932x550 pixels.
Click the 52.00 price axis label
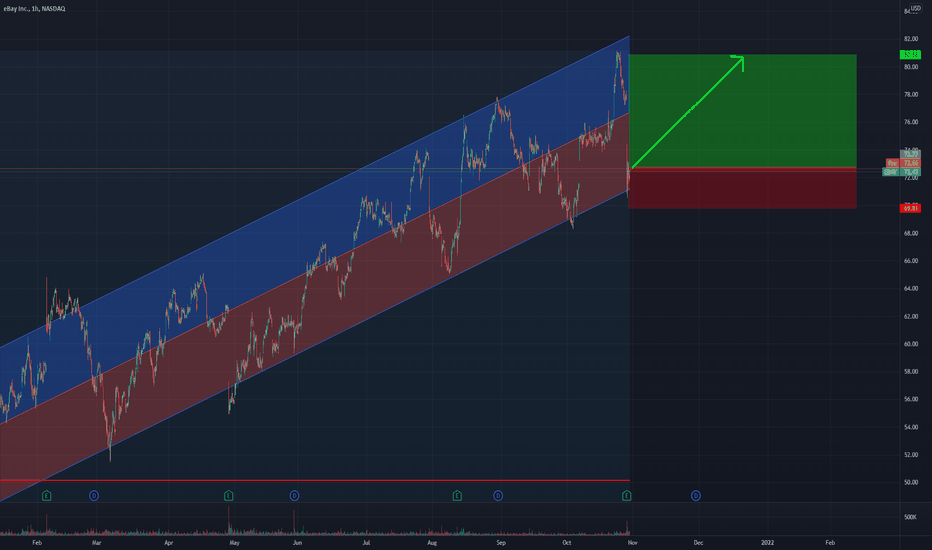point(911,455)
